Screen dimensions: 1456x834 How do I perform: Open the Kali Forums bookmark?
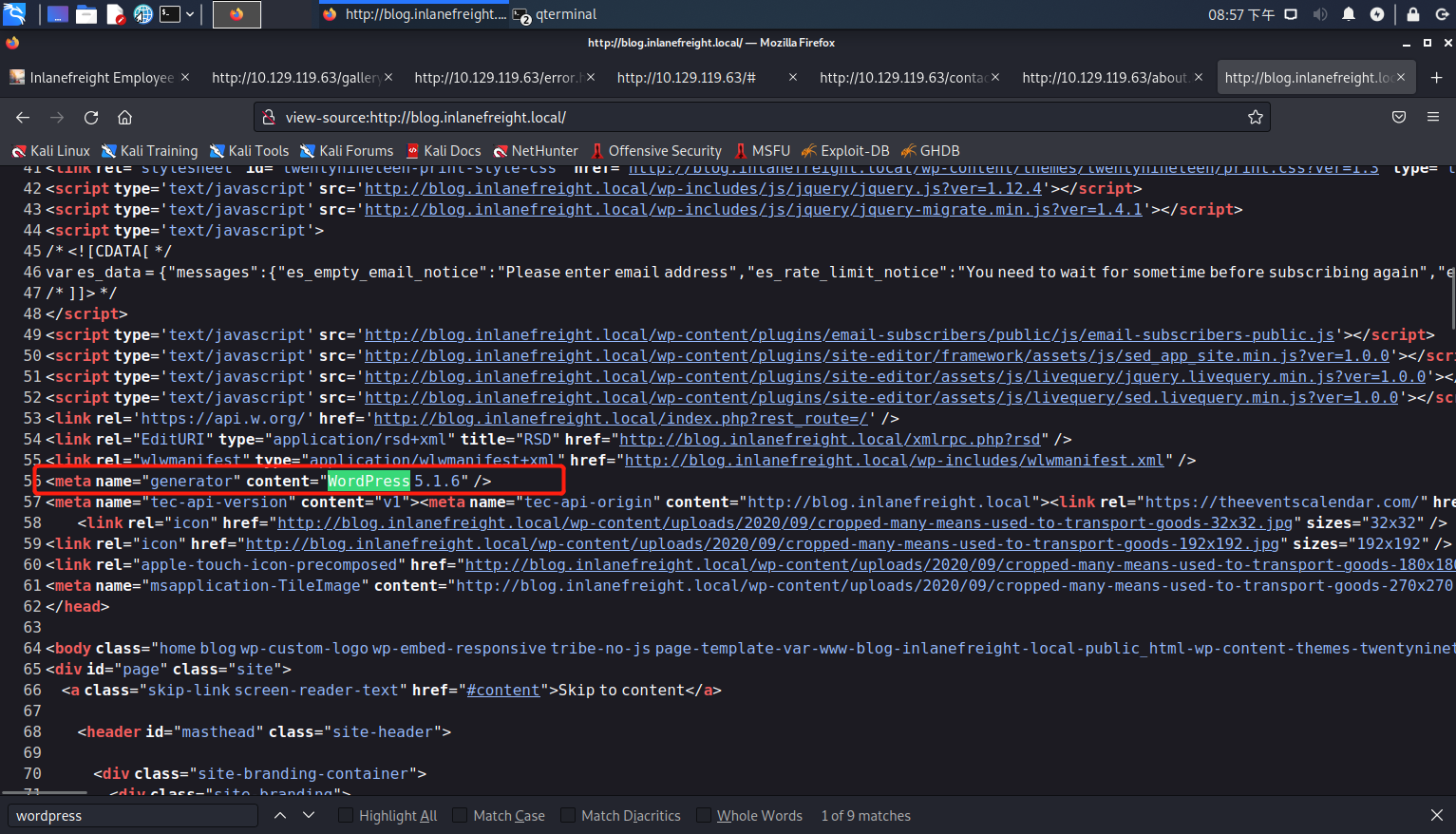(347, 151)
